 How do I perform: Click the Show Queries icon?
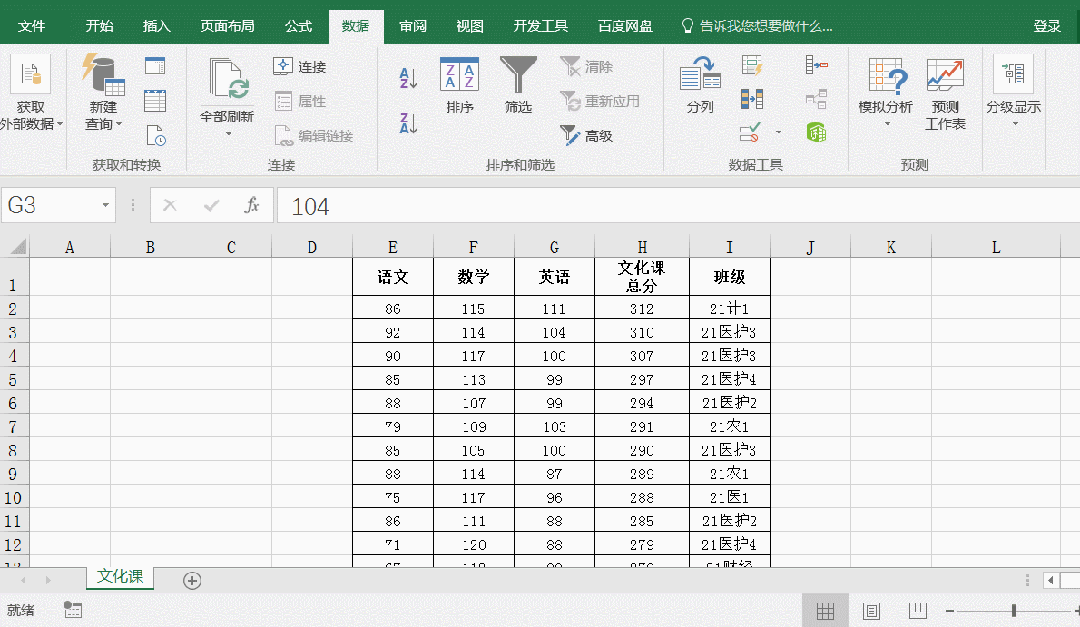tap(155, 66)
